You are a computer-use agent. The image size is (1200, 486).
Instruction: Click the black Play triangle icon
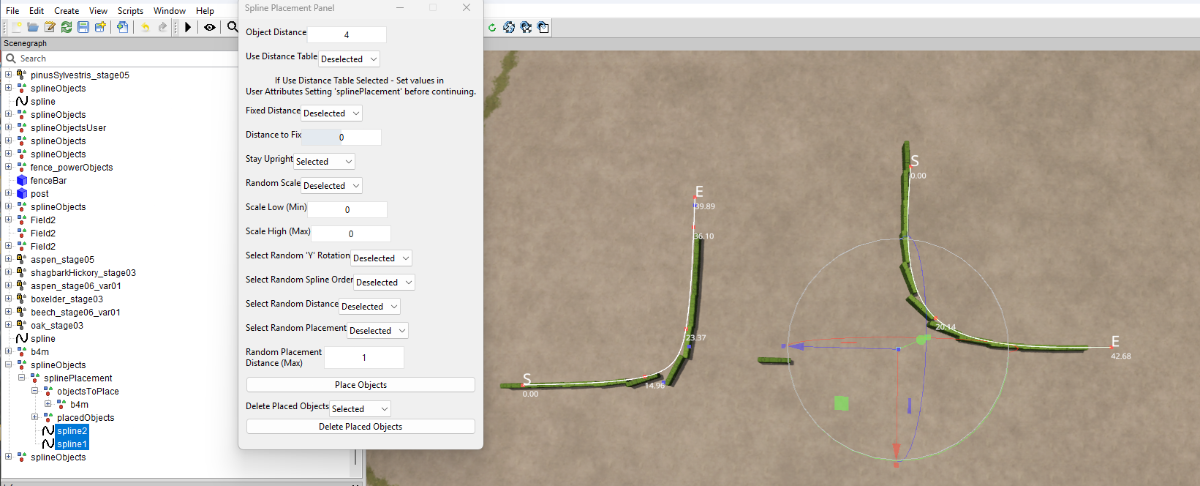(x=188, y=27)
